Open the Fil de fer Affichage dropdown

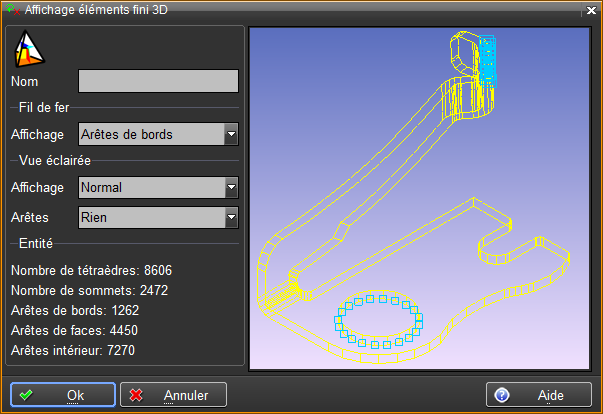pos(158,134)
